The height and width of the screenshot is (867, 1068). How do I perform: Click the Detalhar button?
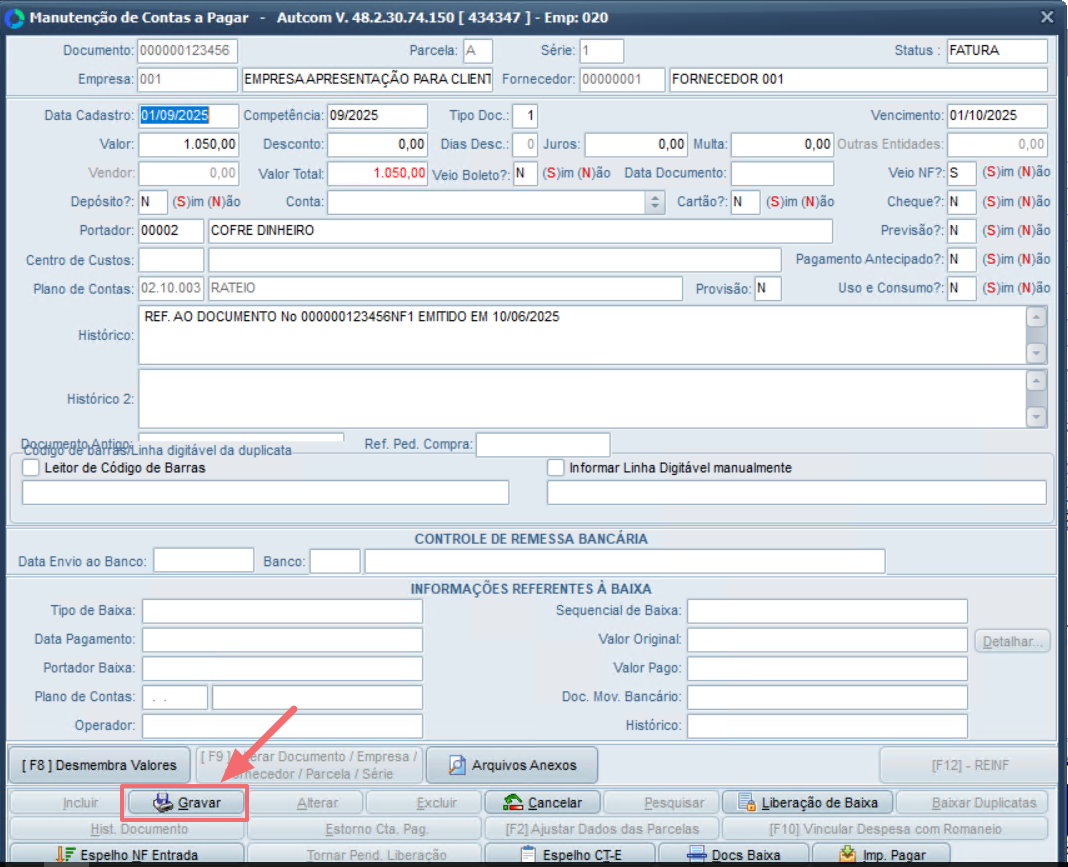pyautogui.click(x=1012, y=642)
